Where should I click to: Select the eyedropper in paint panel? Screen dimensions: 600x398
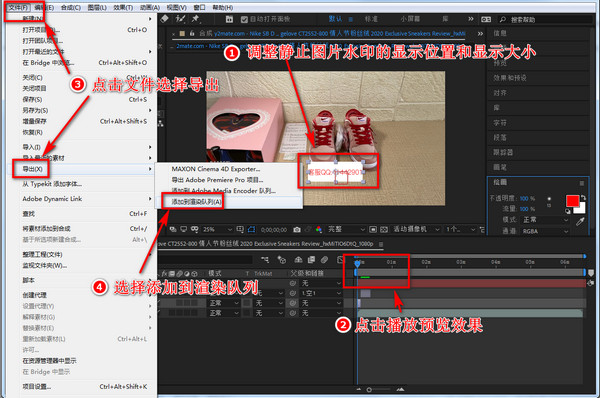tap(580, 221)
